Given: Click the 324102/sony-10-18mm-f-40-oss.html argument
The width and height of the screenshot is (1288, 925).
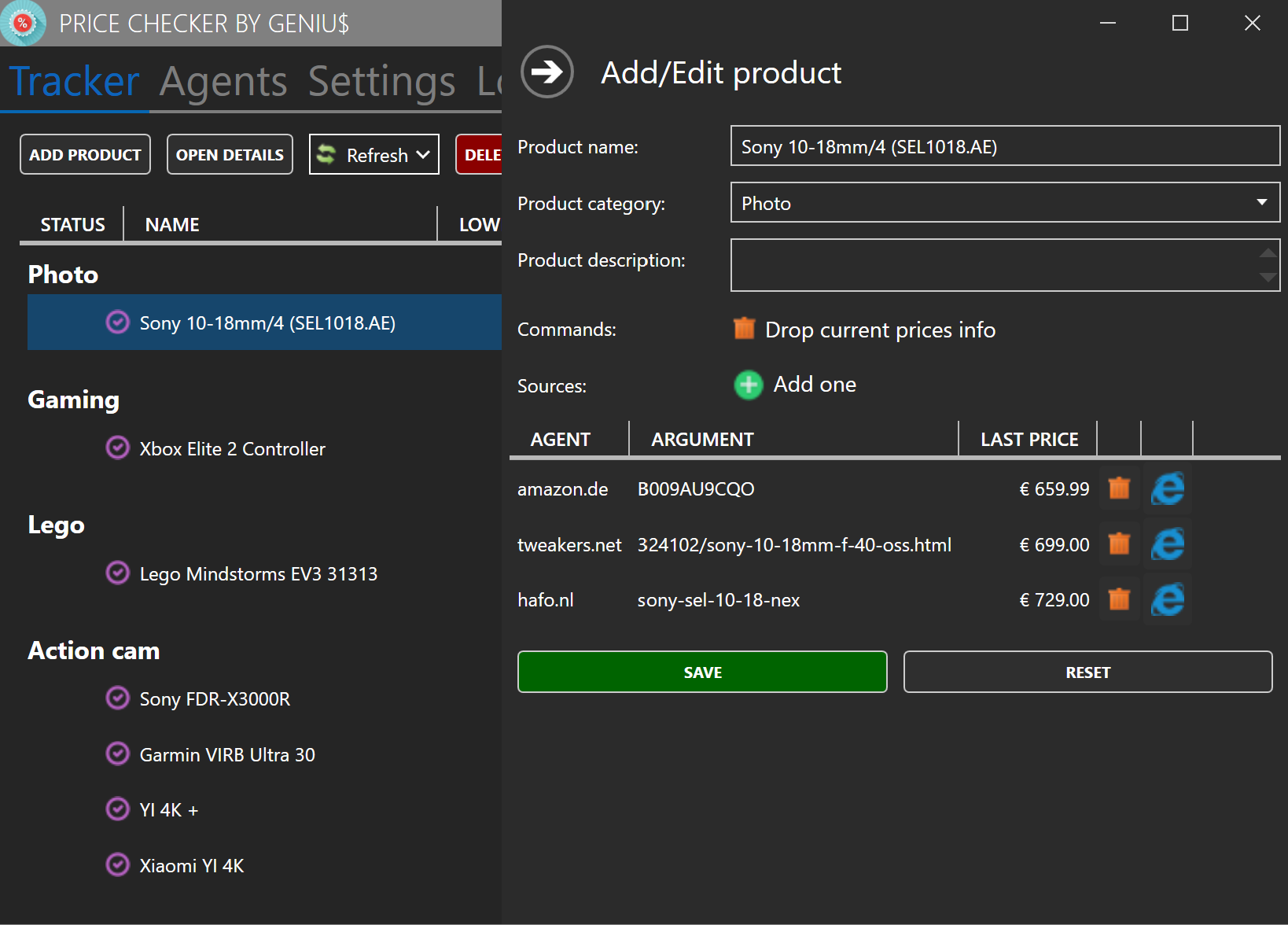Looking at the screenshot, I should coord(794,544).
